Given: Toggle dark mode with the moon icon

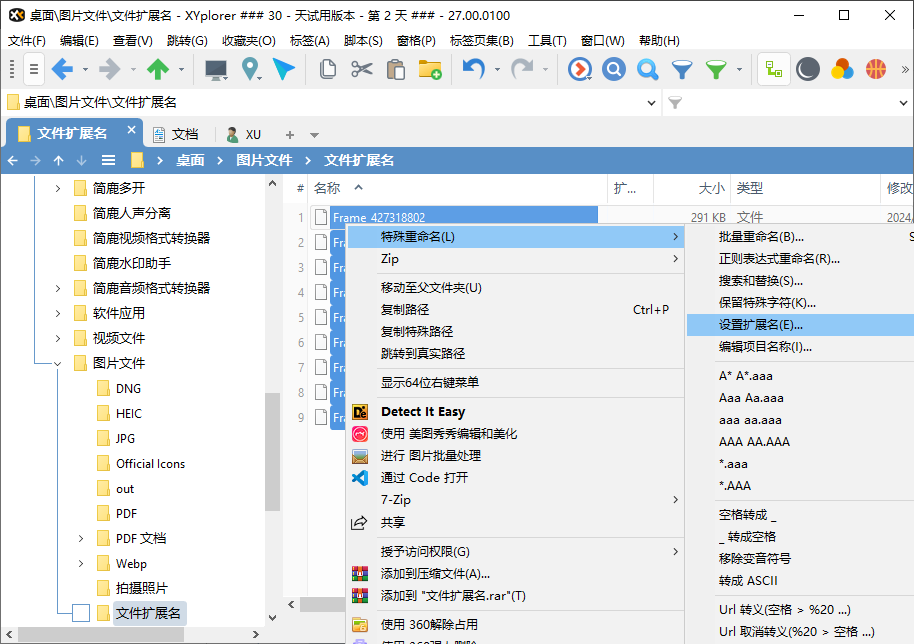Looking at the screenshot, I should tap(808, 69).
